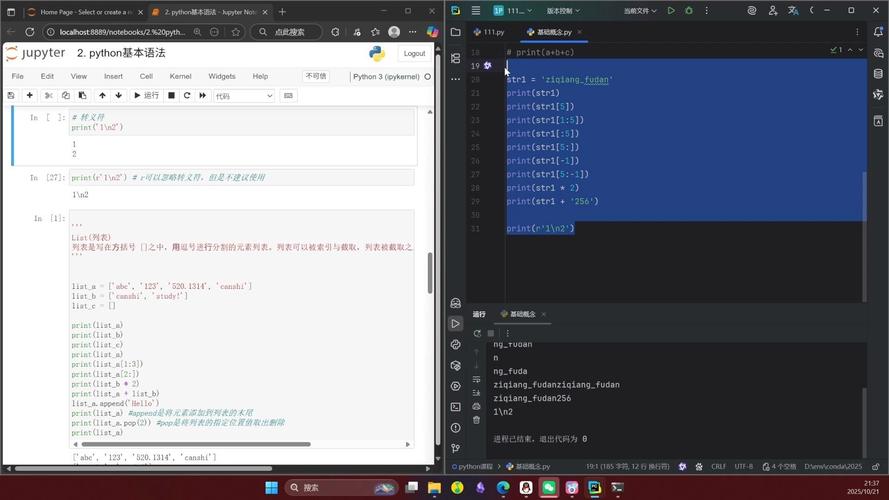Paste cells below in Jupyter toolbar
Viewport: 889px width, 500px height.
click(x=82, y=96)
